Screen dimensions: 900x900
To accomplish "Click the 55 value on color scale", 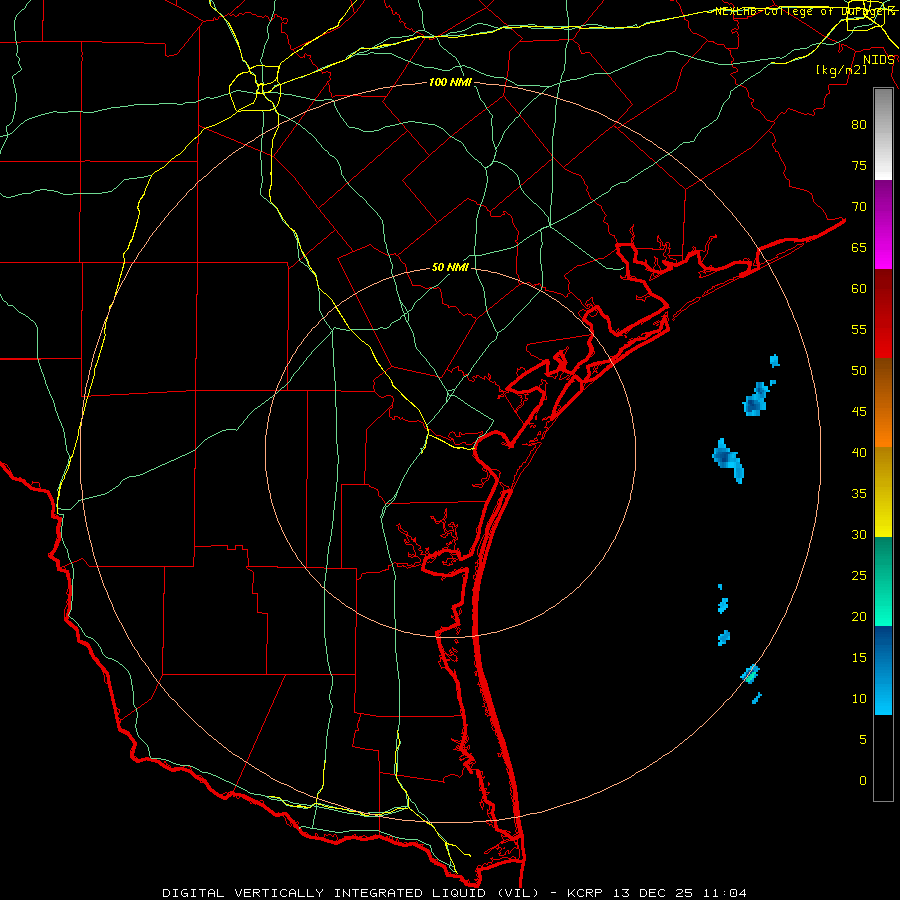I will (x=859, y=329).
